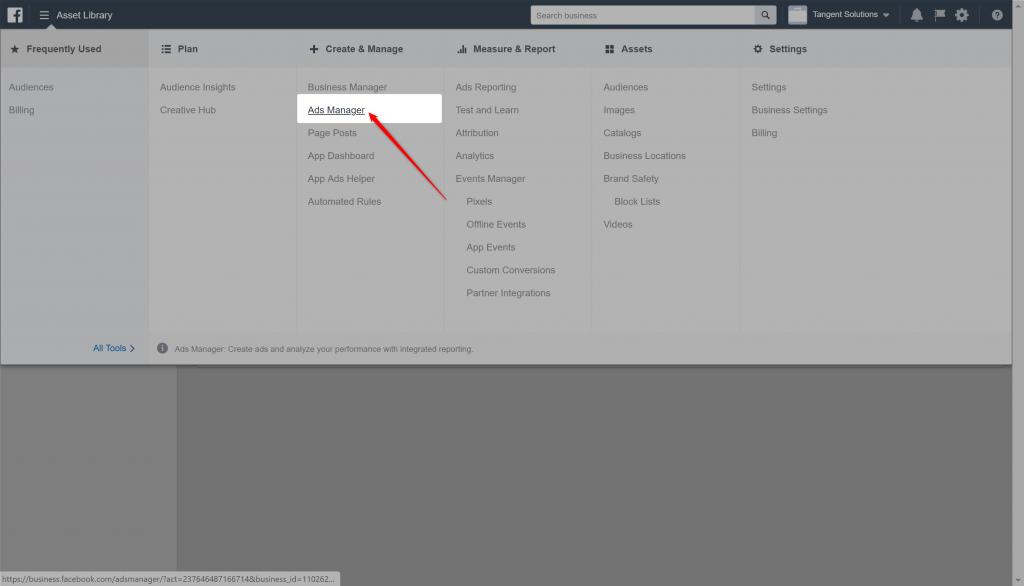
Task: Click the info icon beside the Ads Manager description
Action: point(163,348)
